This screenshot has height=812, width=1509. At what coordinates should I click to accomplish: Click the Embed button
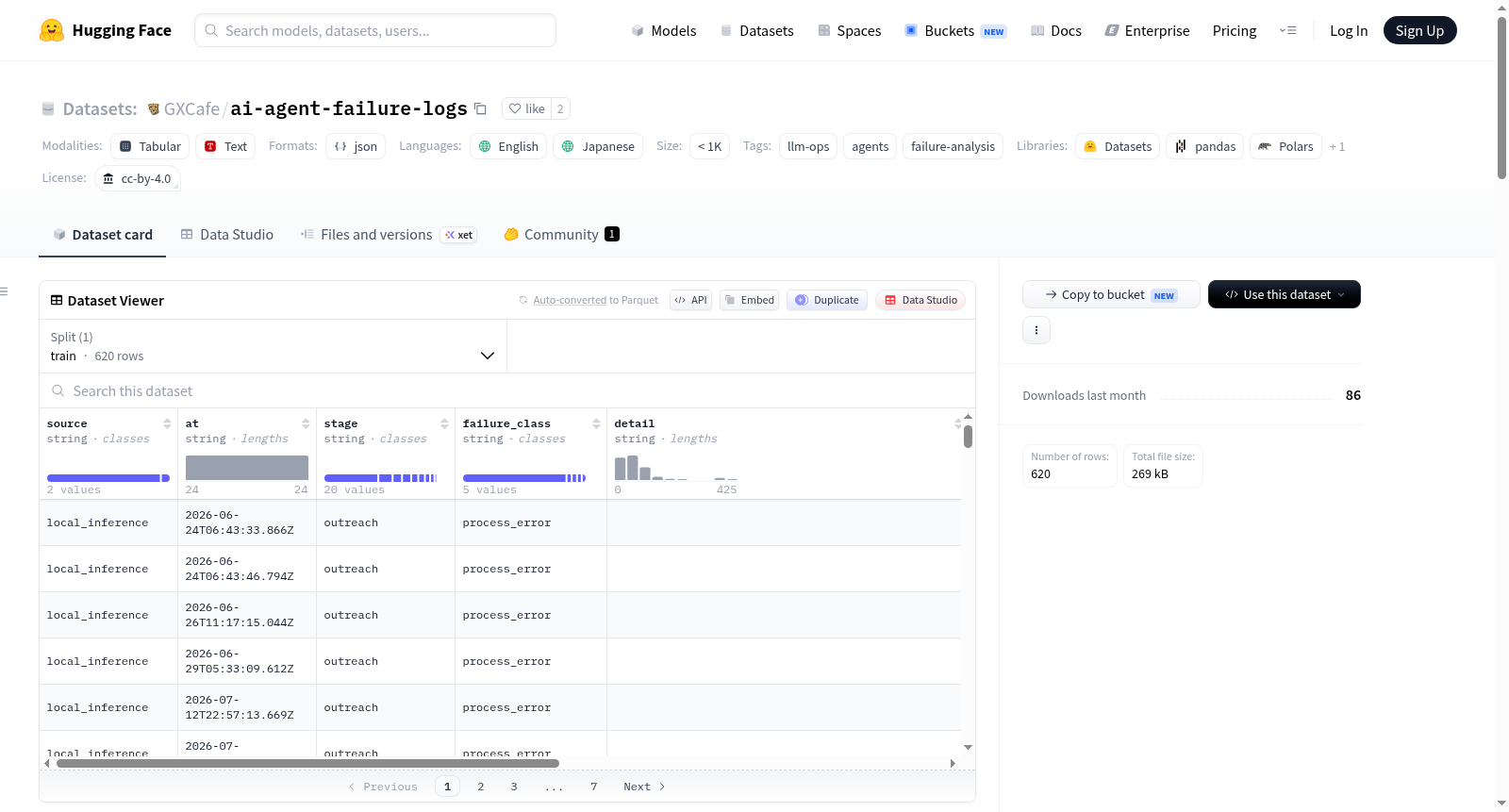pyautogui.click(x=749, y=300)
